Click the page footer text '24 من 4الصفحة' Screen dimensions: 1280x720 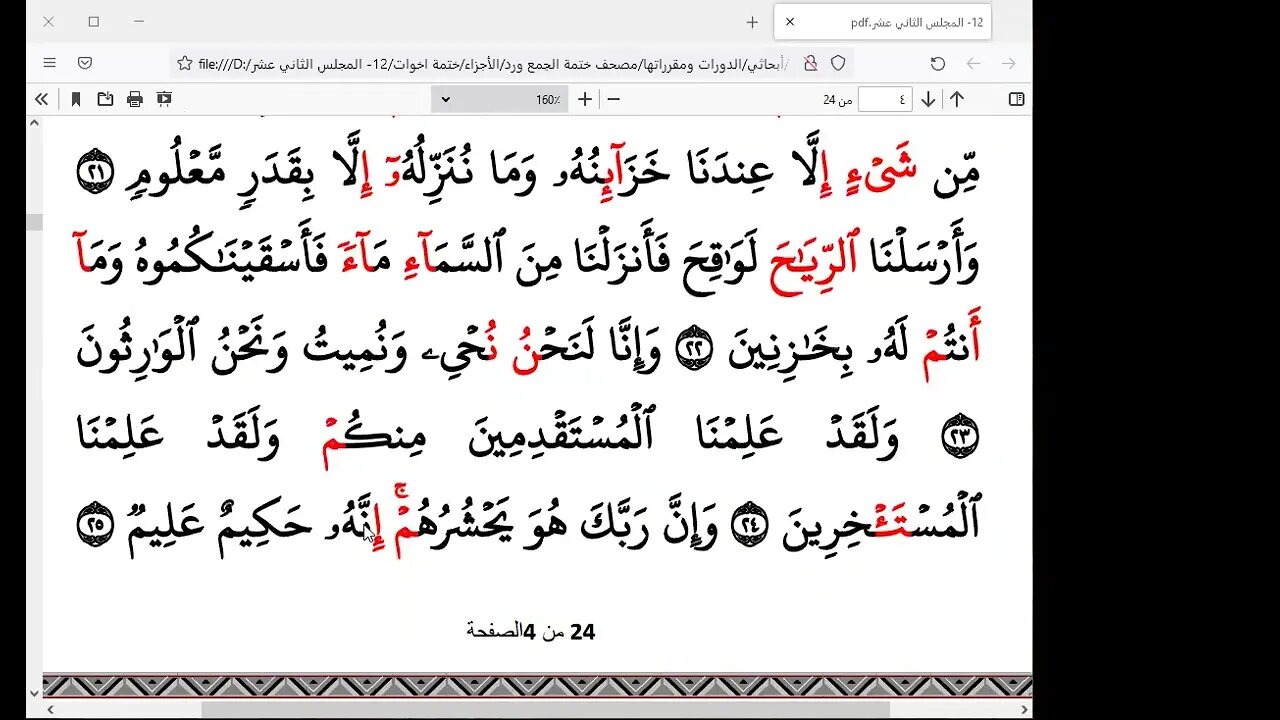(x=531, y=631)
